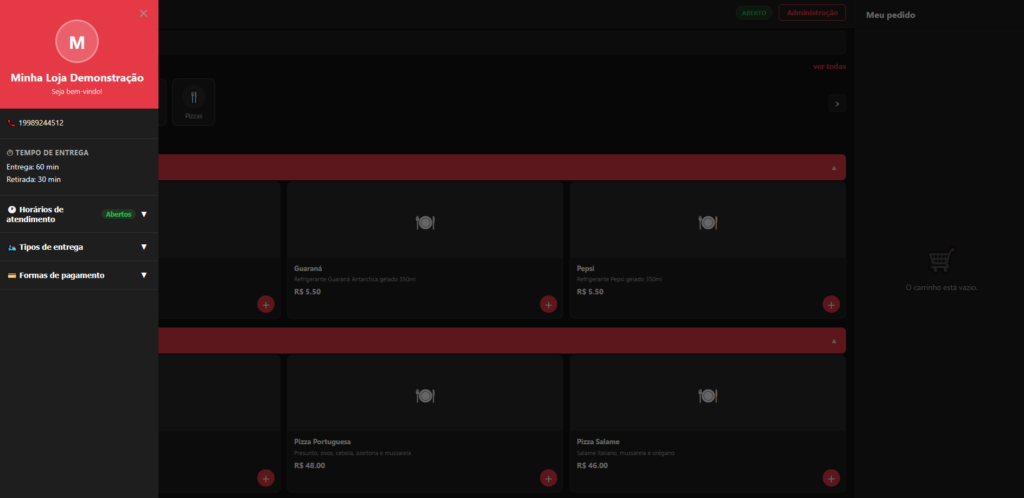Add Guaraná to the order
The height and width of the screenshot is (498, 1024).
coord(548,304)
